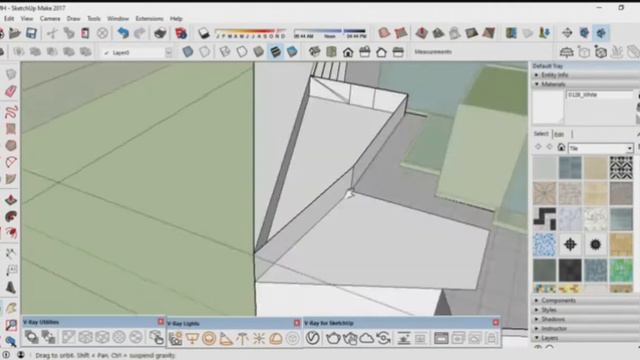Click the materials In Model home icon

[561, 147]
